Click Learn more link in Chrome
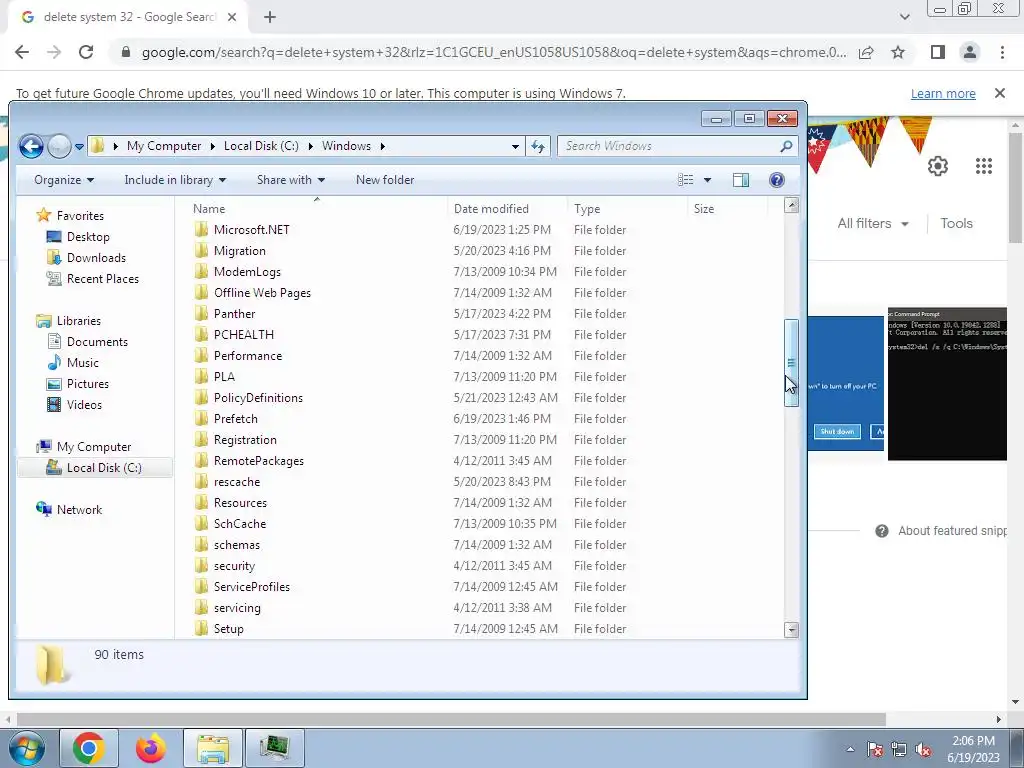The width and height of the screenshot is (1024, 768). tap(943, 94)
